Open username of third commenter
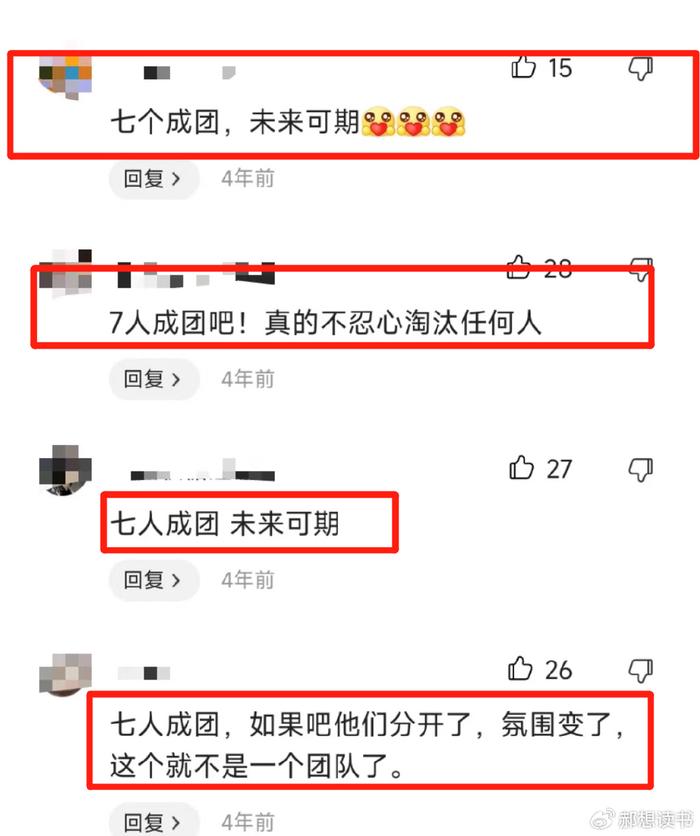Image resolution: width=700 pixels, height=836 pixels. click(203, 471)
